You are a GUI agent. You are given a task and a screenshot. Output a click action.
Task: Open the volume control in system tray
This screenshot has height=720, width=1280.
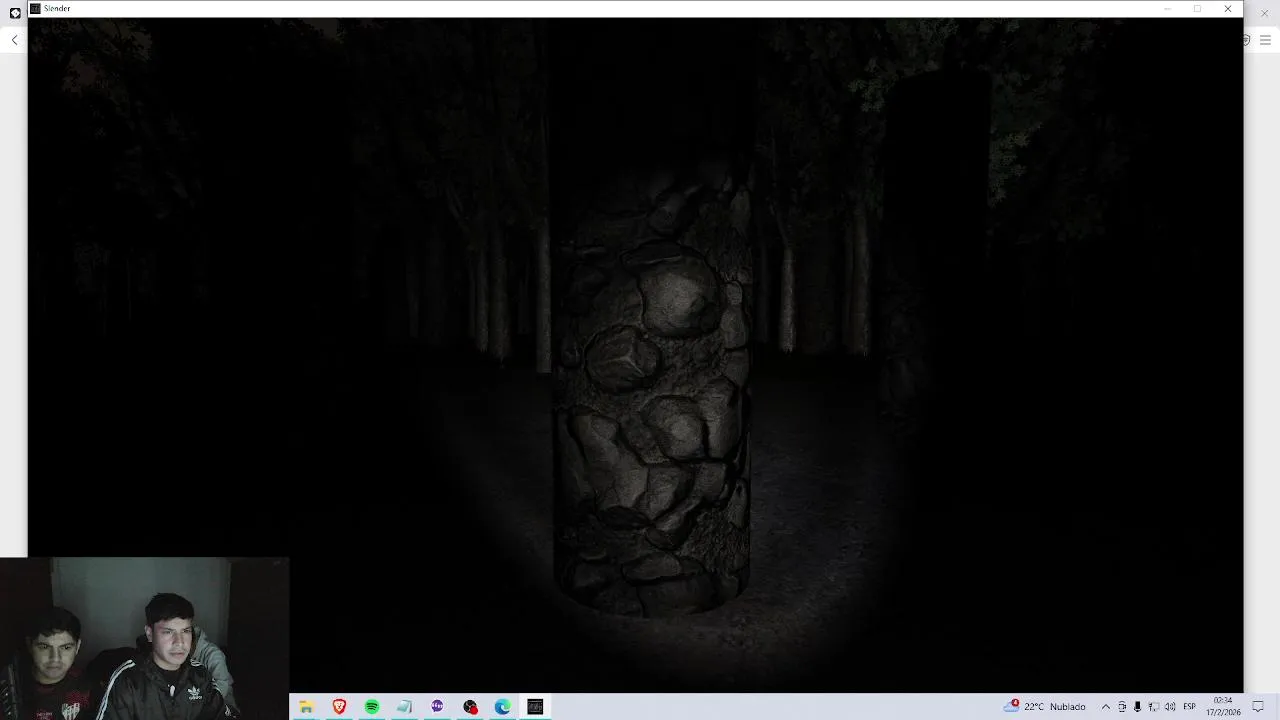click(x=1170, y=707)
